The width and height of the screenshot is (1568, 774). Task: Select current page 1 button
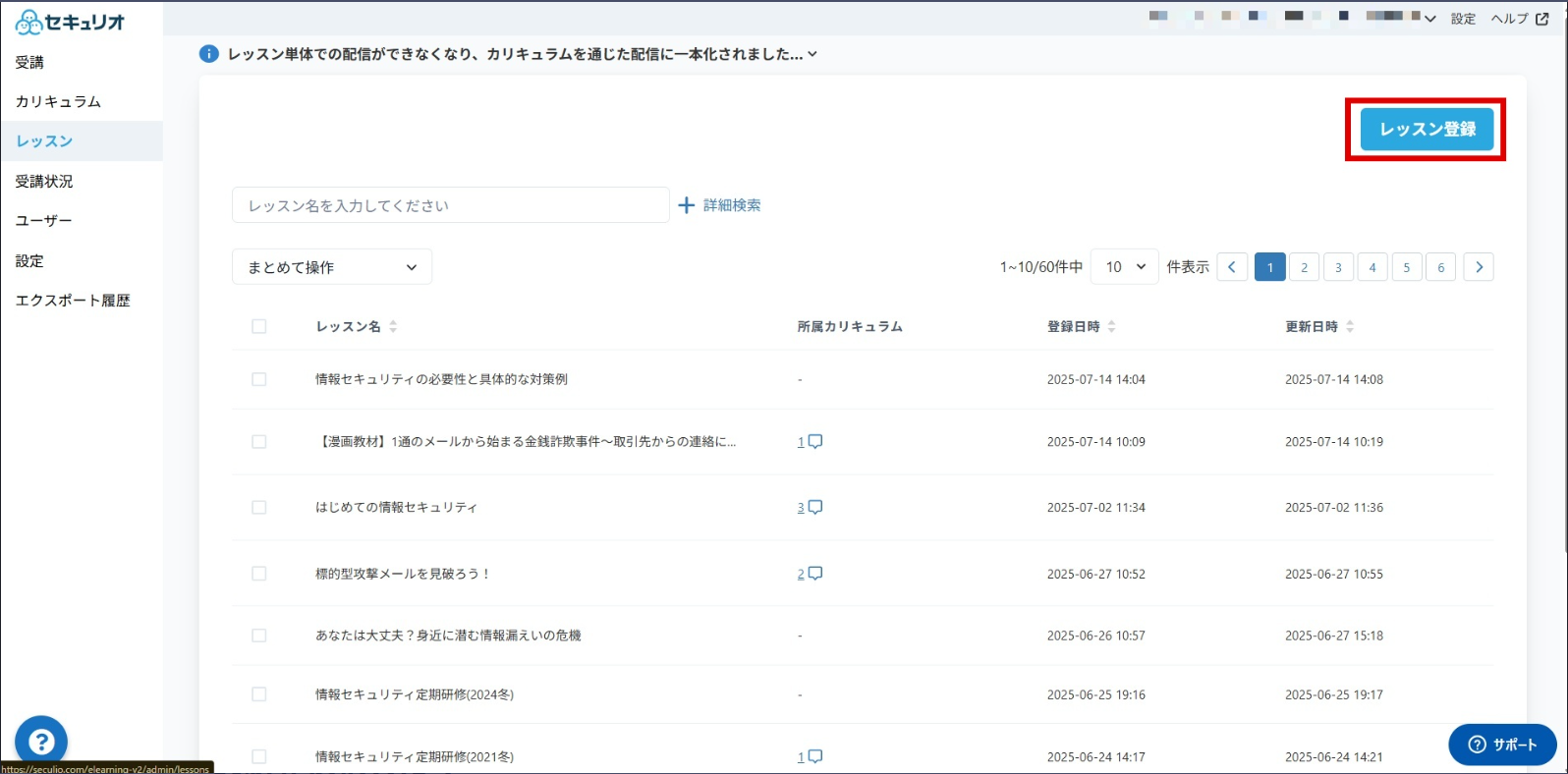tap(1269, 267)
